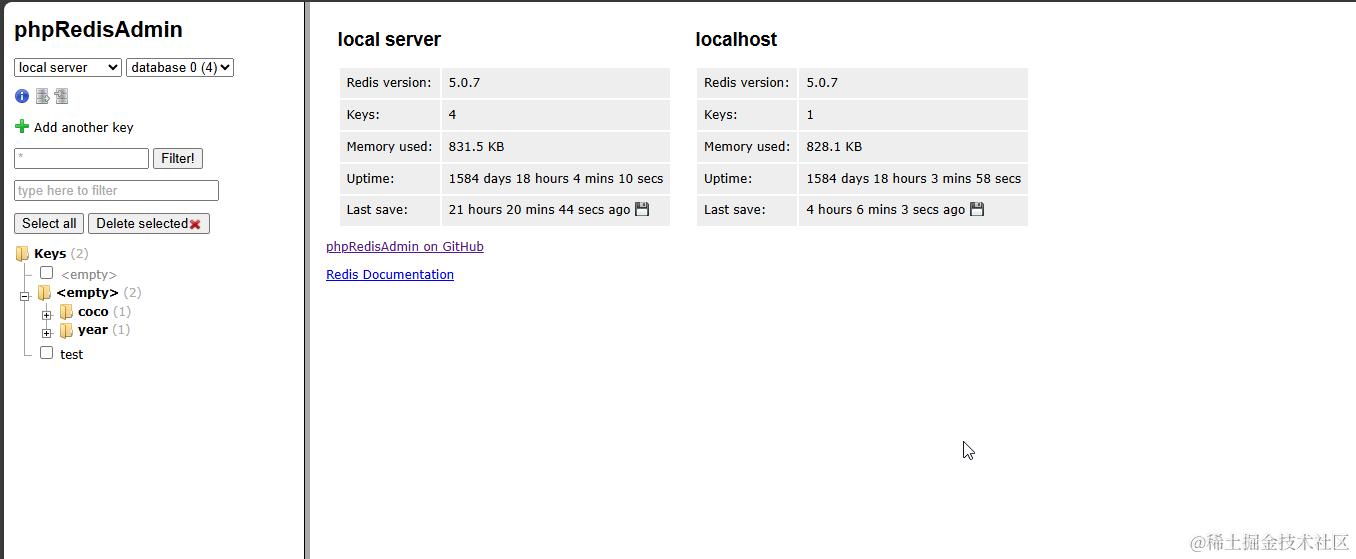The image size is (1356, 559).
Task: Click the localhost heading
Action: pos(736,39)
